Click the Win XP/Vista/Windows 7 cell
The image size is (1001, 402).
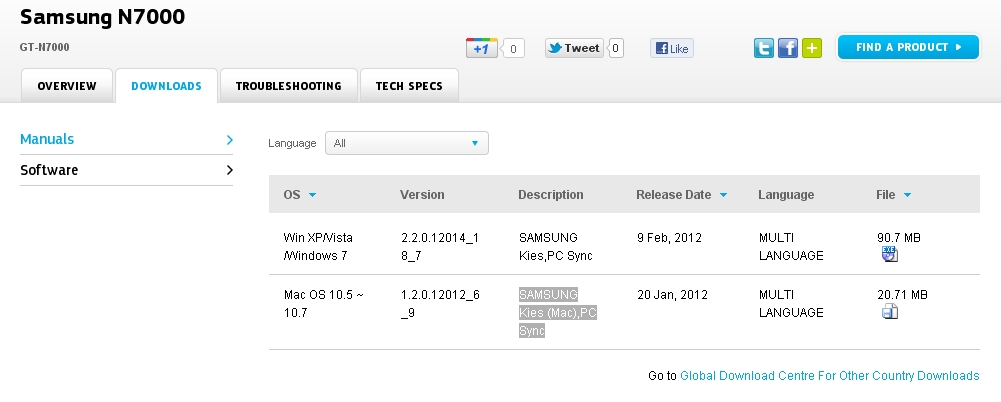(x=318, y=246)
